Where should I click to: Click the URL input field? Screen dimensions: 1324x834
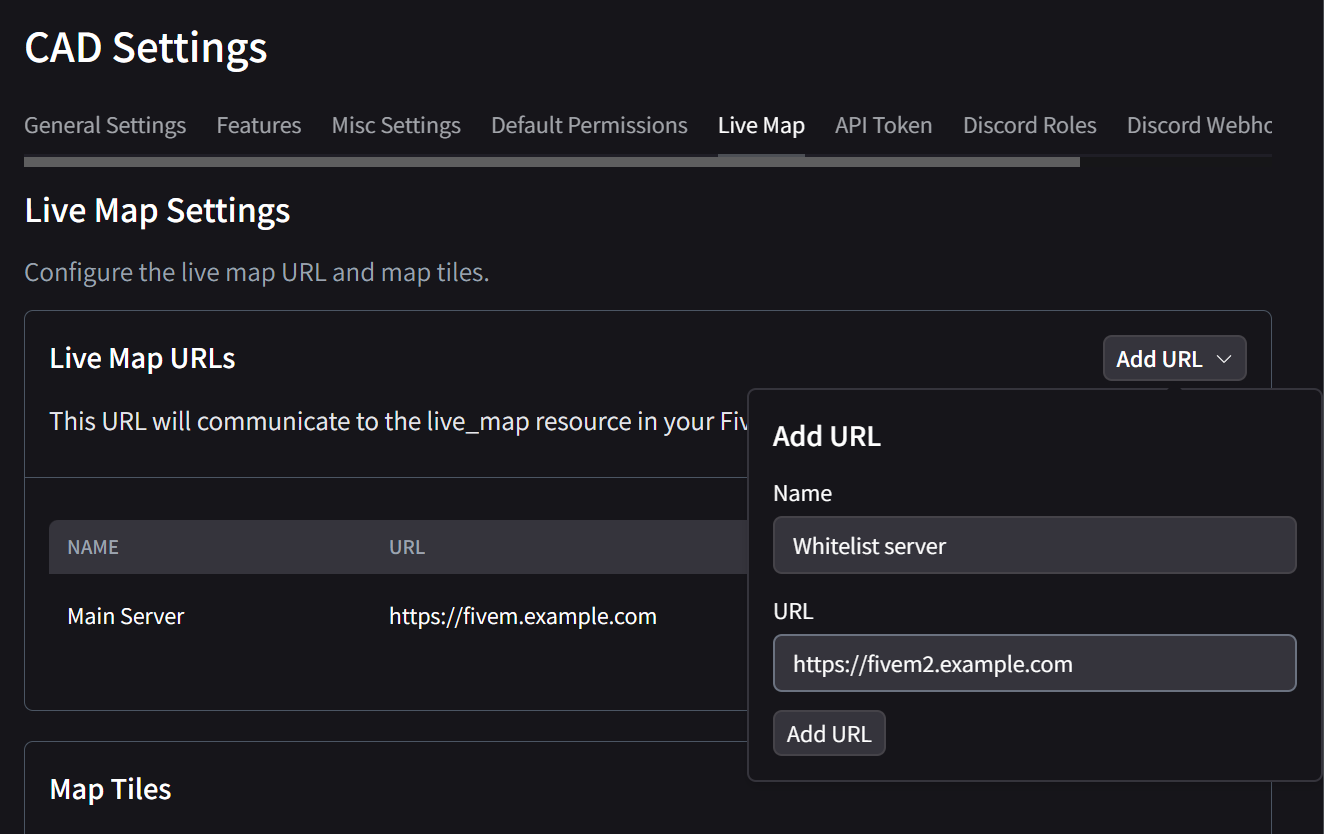1034,663
